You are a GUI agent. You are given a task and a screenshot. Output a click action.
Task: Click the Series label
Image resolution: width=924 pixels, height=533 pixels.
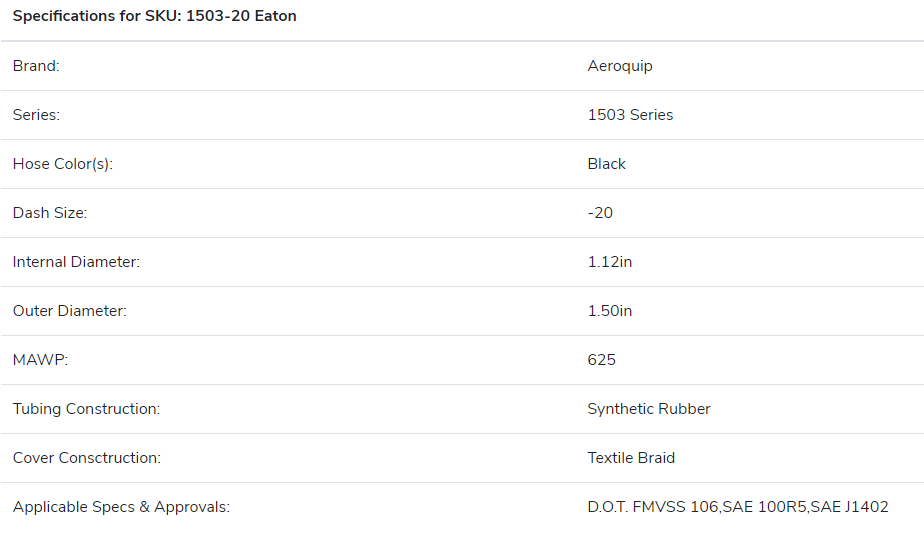point(36,114)
